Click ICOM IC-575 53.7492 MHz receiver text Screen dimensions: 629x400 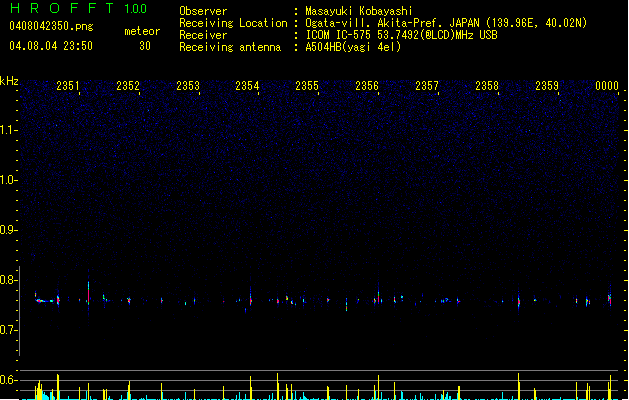[401, 35]
